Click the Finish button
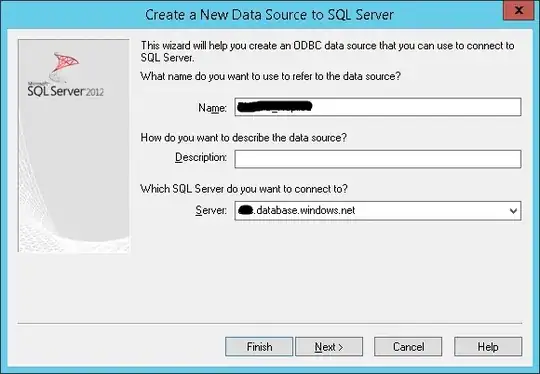 coord(259,346)
